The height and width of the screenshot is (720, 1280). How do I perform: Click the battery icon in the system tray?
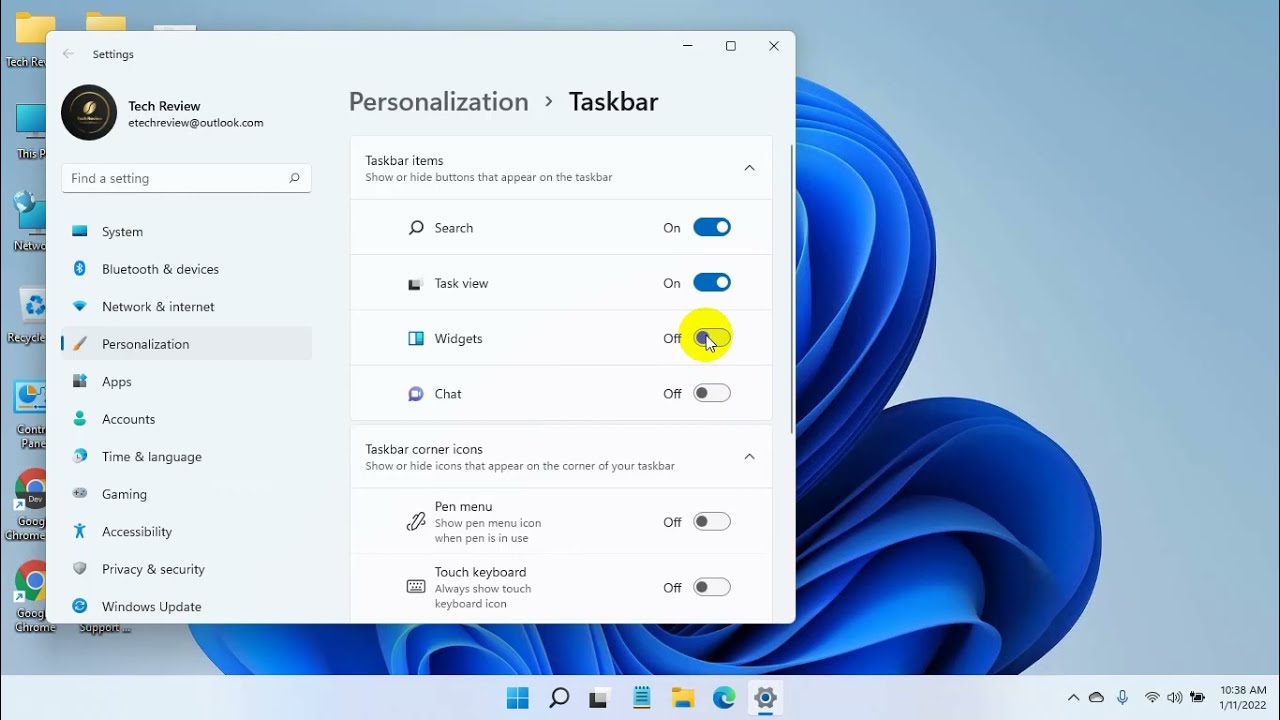pos(1196,698)
